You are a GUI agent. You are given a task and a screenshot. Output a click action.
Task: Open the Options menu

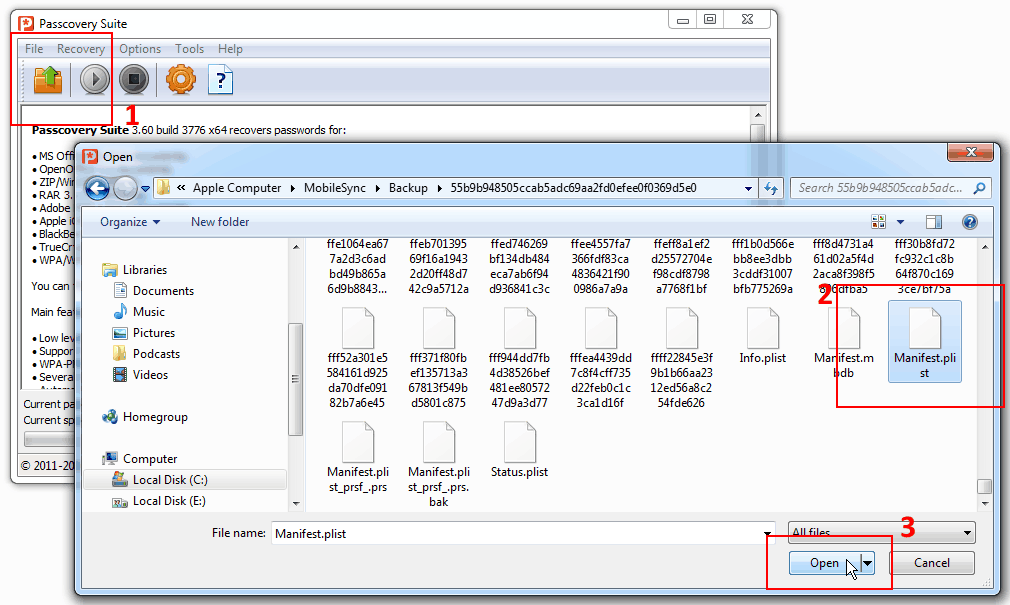point(140,49)
